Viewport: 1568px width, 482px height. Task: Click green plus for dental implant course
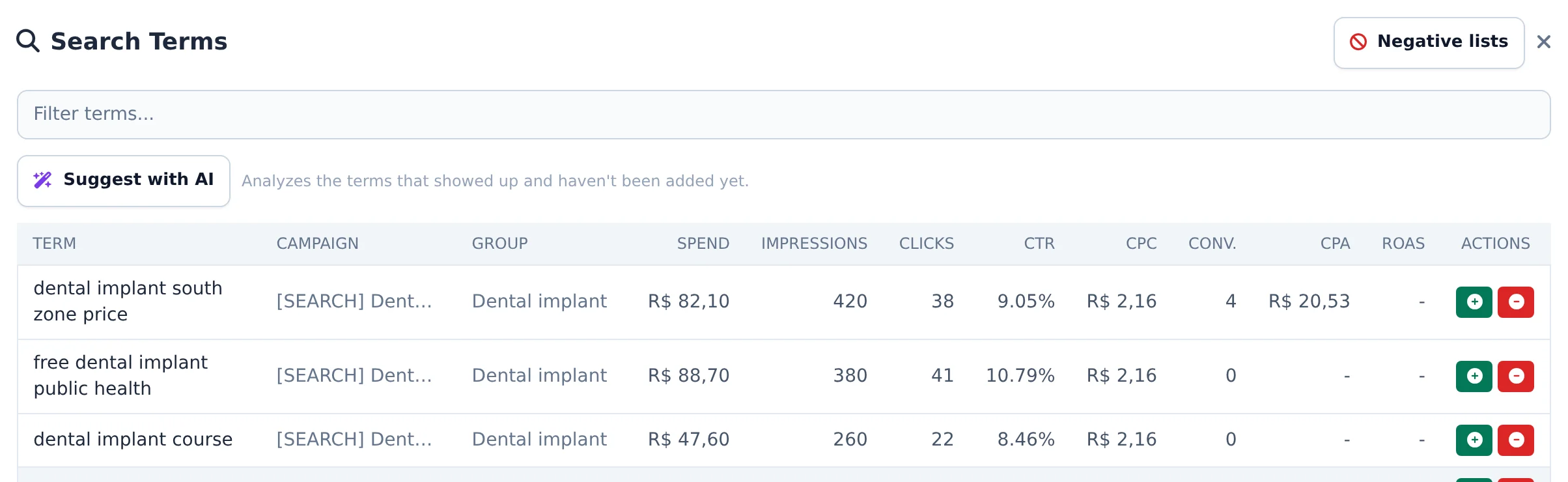click(x=1474, y=440)
